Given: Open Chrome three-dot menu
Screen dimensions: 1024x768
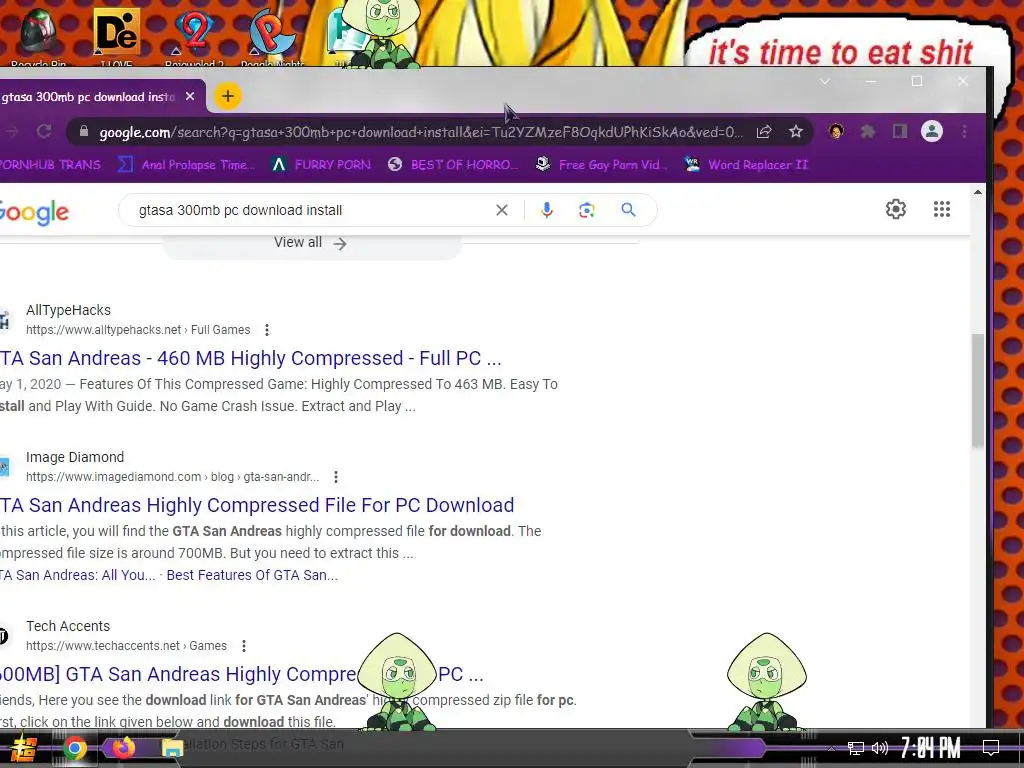Looking at the screenshot, I should click(x=964, y=132).
